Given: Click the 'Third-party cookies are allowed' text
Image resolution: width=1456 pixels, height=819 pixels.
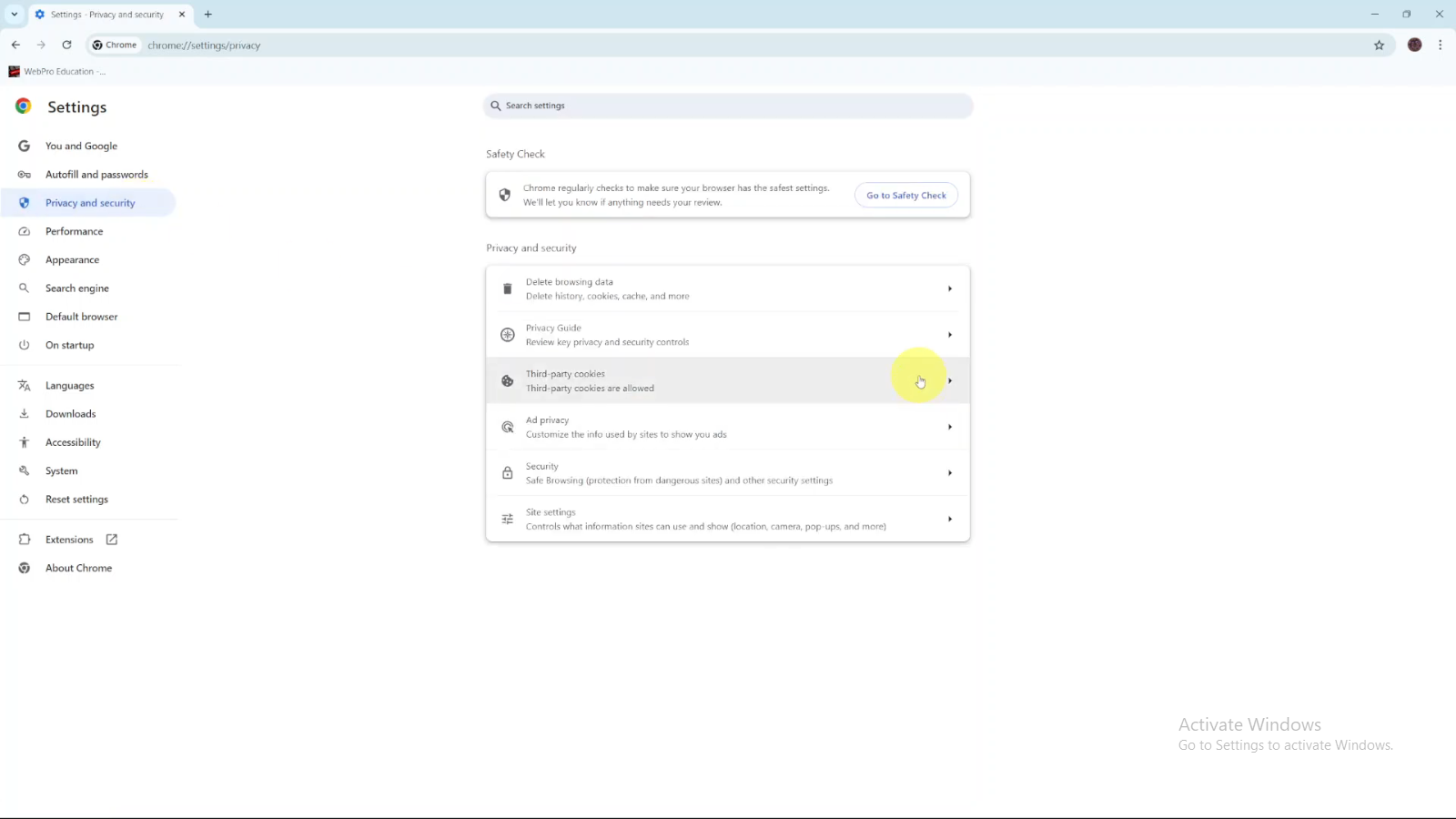Looking at the screenshot, I should click(x=590, y=389).
